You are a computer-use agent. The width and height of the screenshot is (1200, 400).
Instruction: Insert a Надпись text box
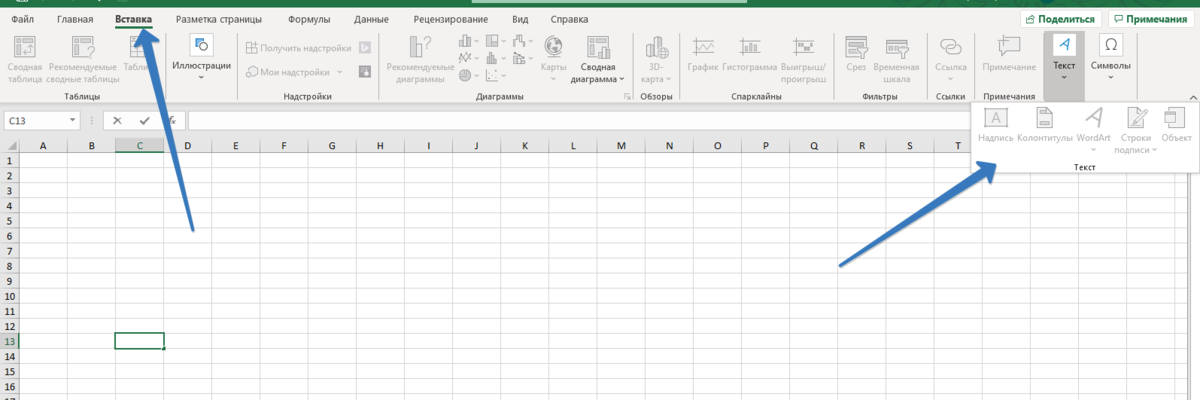(996, 126)
